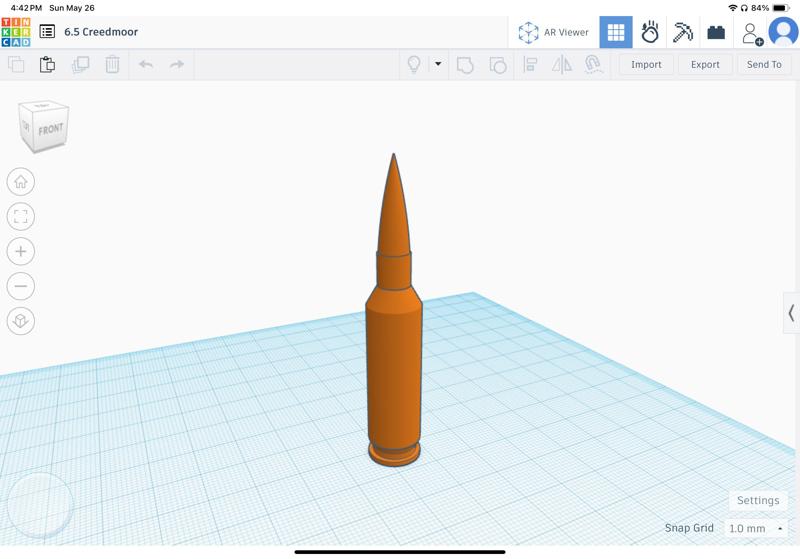This screenshot has height=559, width=800.
Task: Delete selection with the trash icon
Action: [112, 64]
